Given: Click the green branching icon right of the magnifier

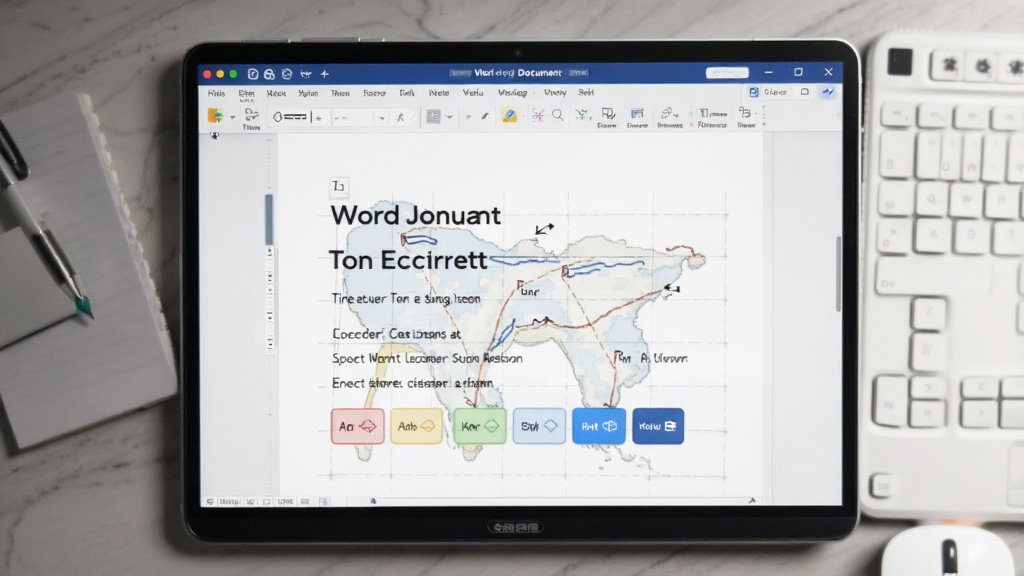Looking at the screenshot, I should coord(581,116).
